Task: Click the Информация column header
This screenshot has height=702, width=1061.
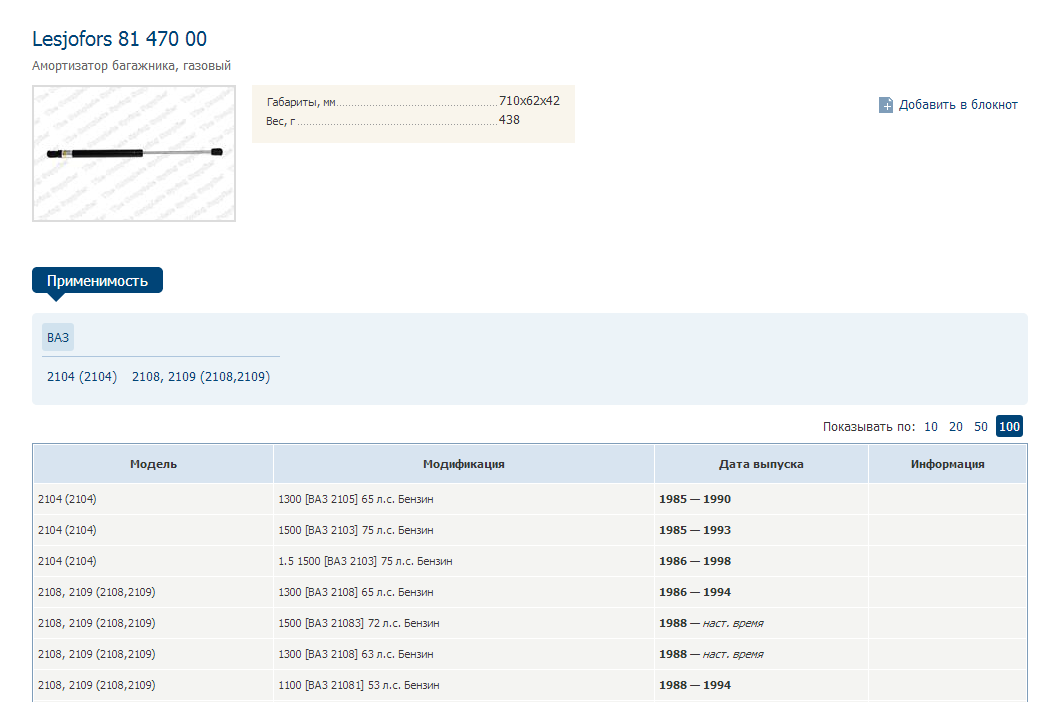Action: coord(947,464)
